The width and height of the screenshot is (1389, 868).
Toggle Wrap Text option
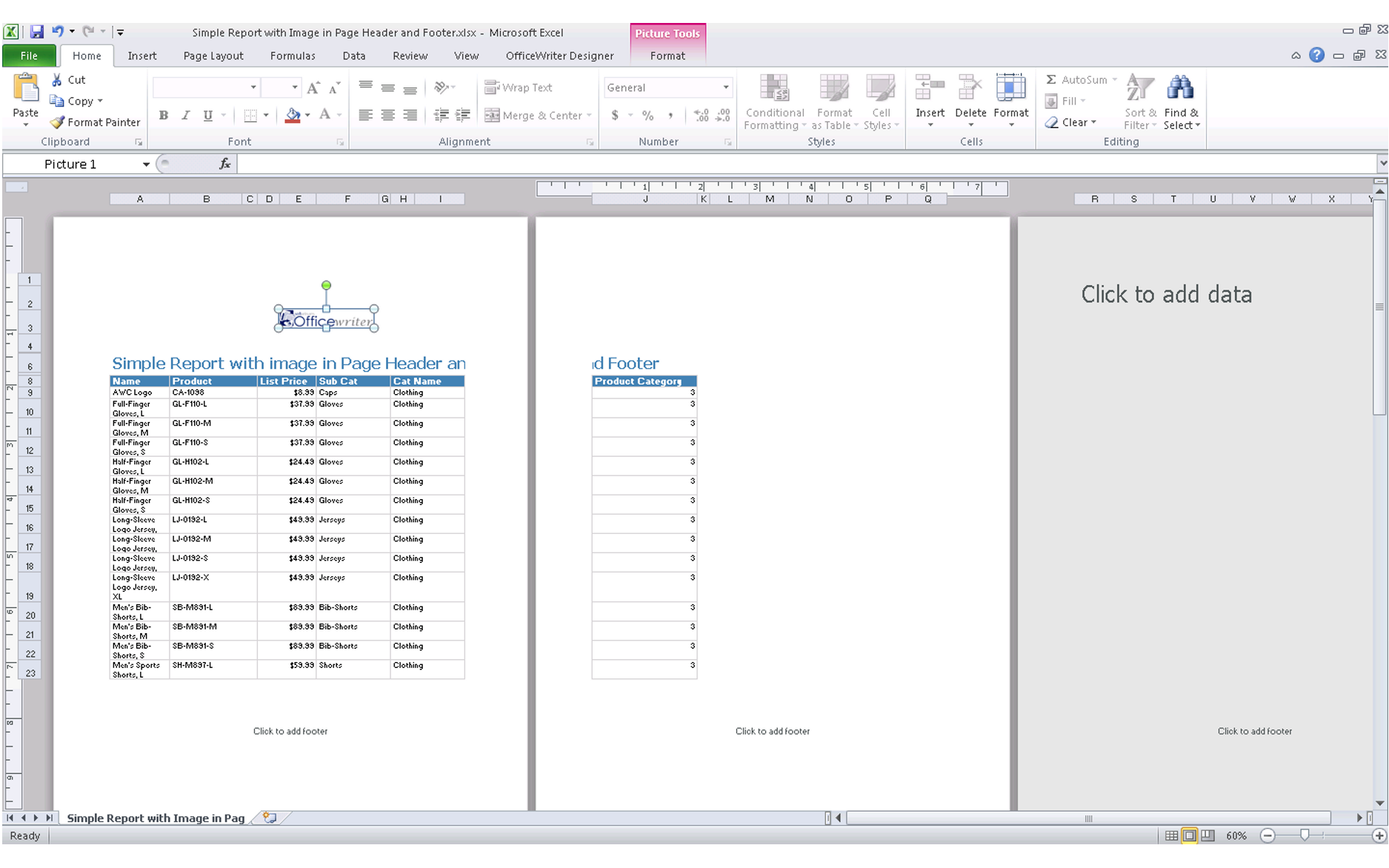(518, 87)
